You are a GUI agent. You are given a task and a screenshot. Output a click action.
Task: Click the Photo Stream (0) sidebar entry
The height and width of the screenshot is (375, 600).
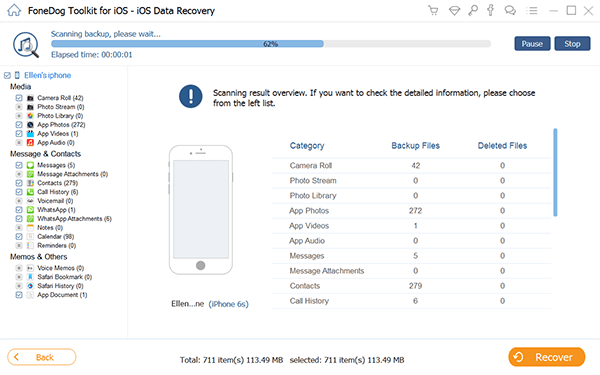point(60,107)
